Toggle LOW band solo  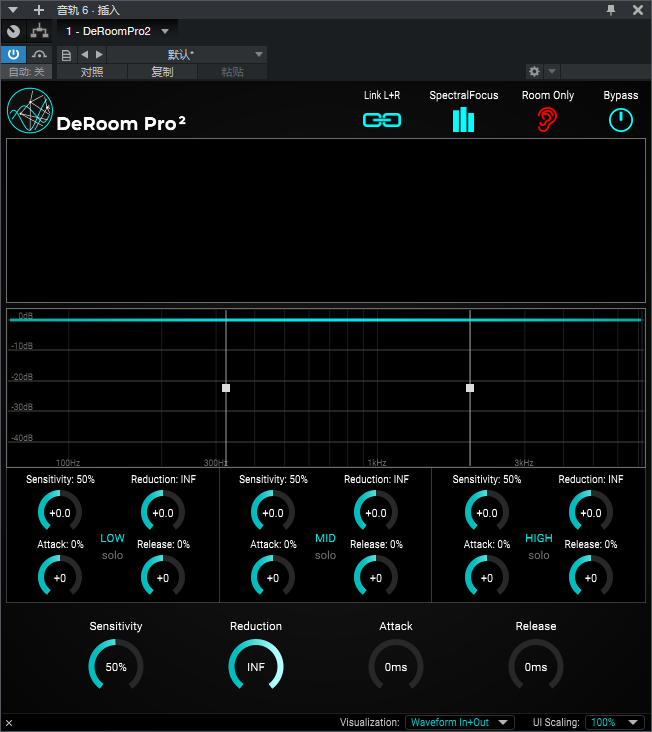pos(112,555)
